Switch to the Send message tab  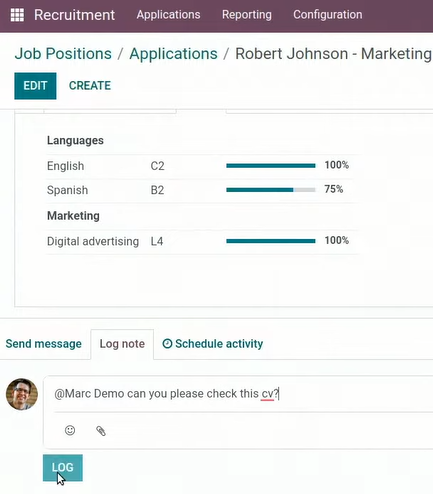(44, 344)
